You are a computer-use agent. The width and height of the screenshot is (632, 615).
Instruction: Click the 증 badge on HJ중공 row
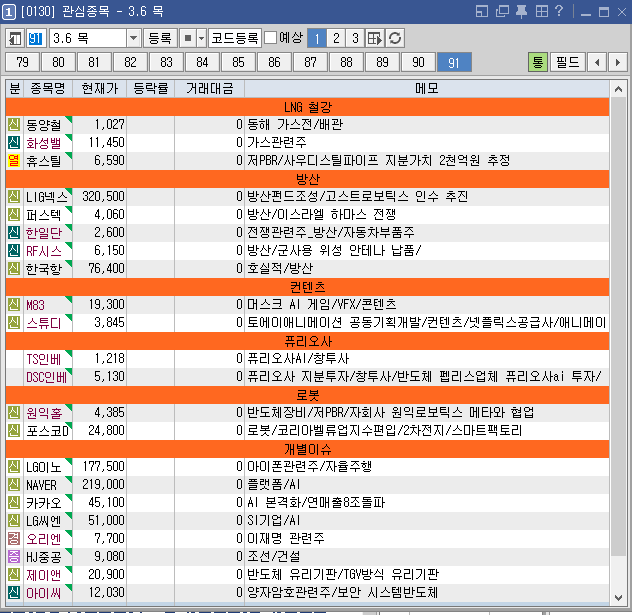coord(14,557)
